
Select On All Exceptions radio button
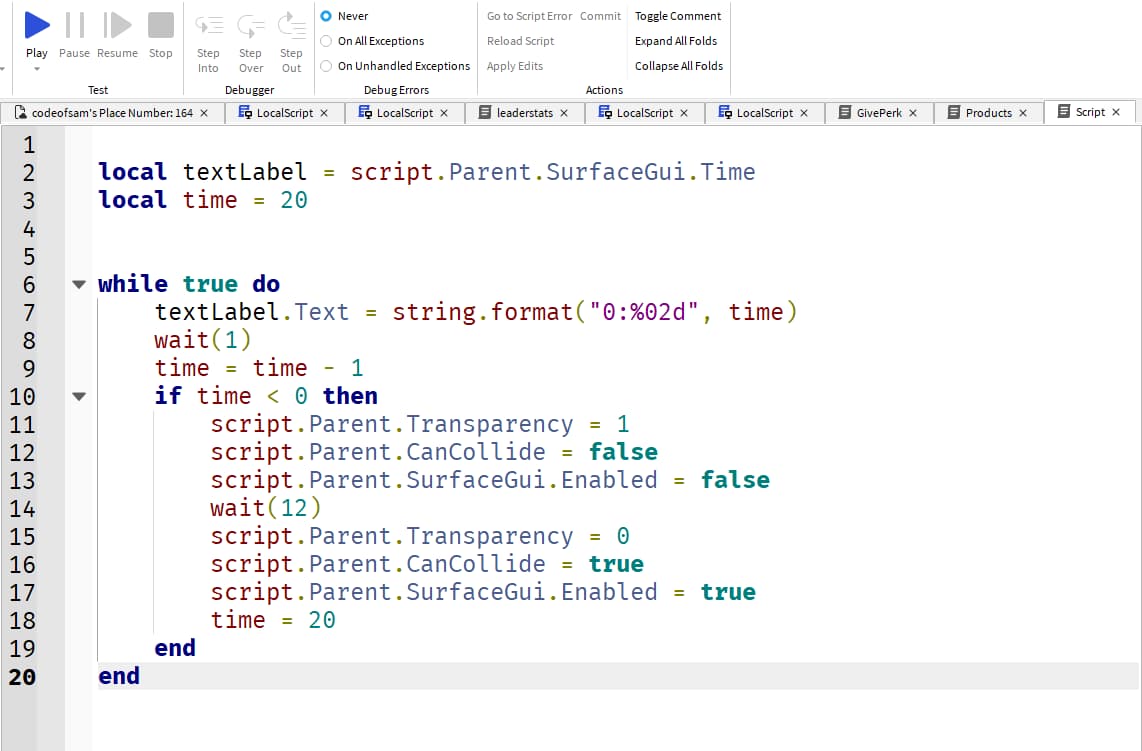tap(327, 41)
